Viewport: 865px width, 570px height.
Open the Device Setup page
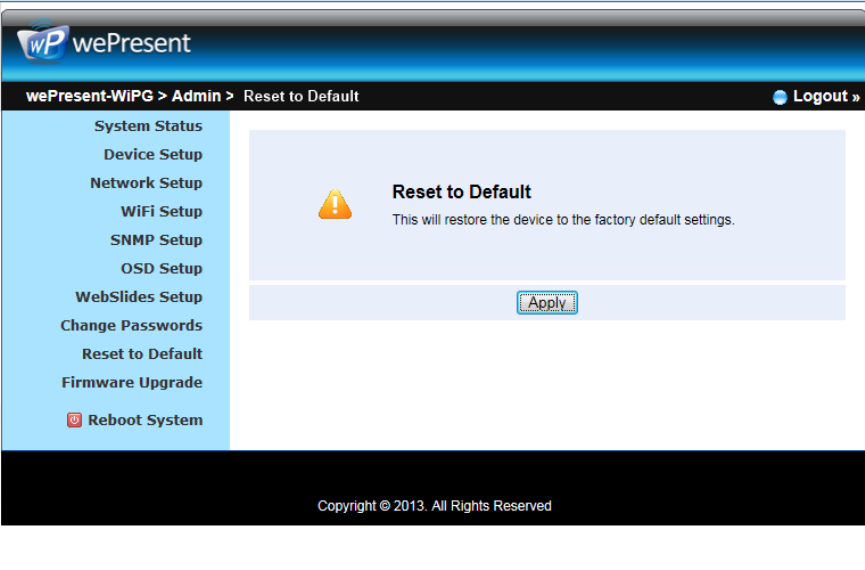coord(153,155)
